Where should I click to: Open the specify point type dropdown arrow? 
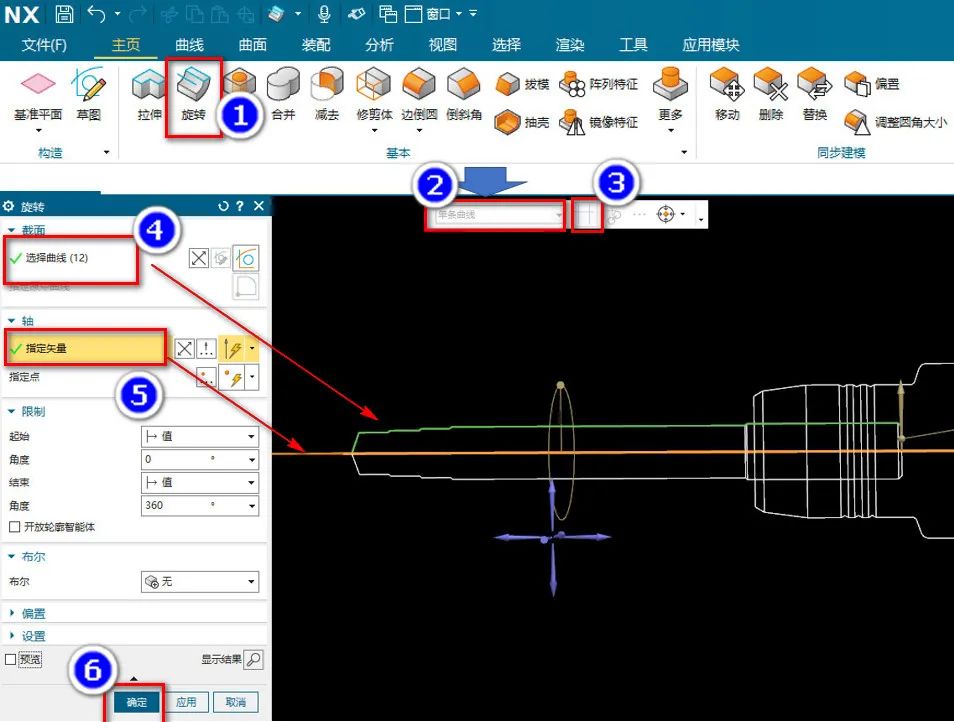coord(252,377)
